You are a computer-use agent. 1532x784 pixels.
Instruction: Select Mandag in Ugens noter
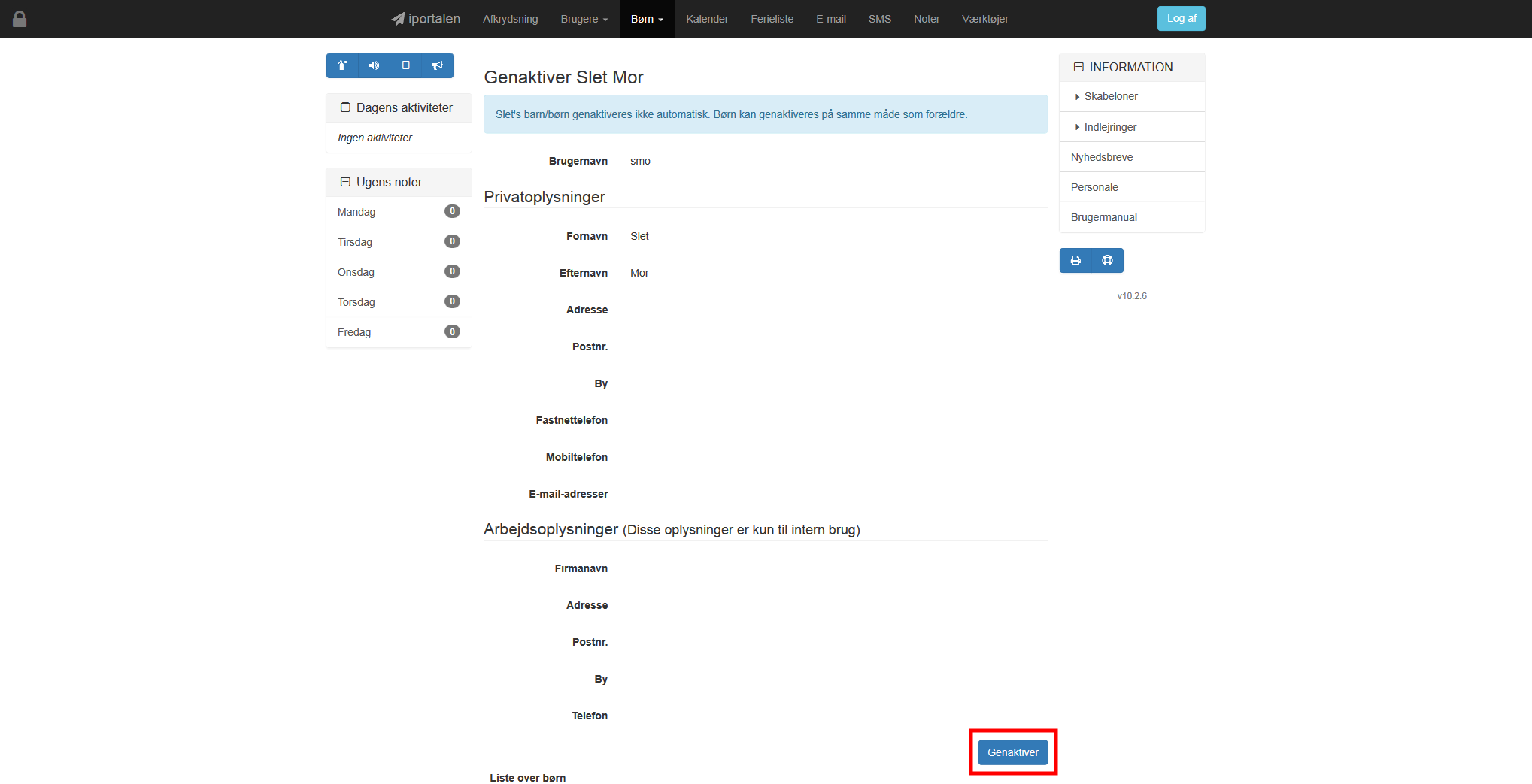coord(399,212)
